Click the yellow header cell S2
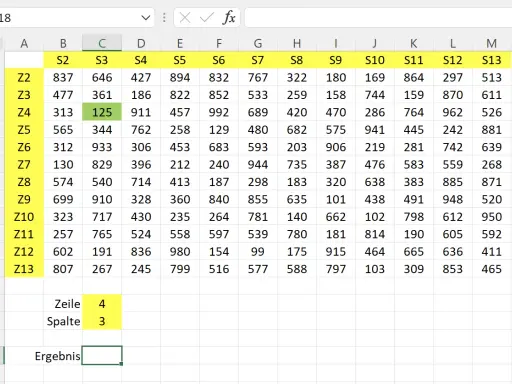Viewport: 512px width, 384px height. [x=63, y=60]
